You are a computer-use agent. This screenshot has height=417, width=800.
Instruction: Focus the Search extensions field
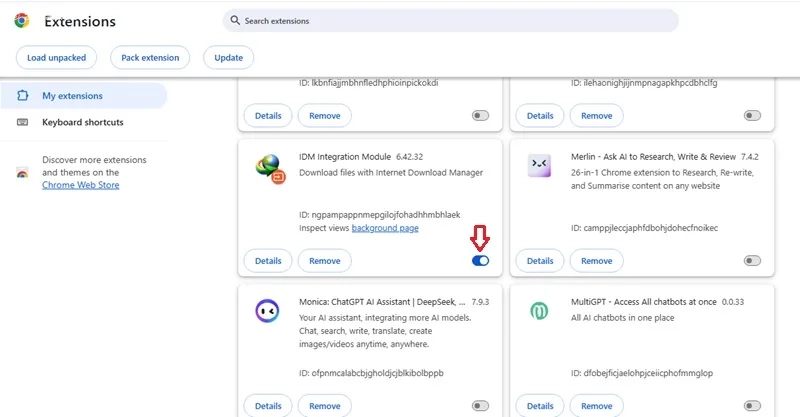[451, 20]
